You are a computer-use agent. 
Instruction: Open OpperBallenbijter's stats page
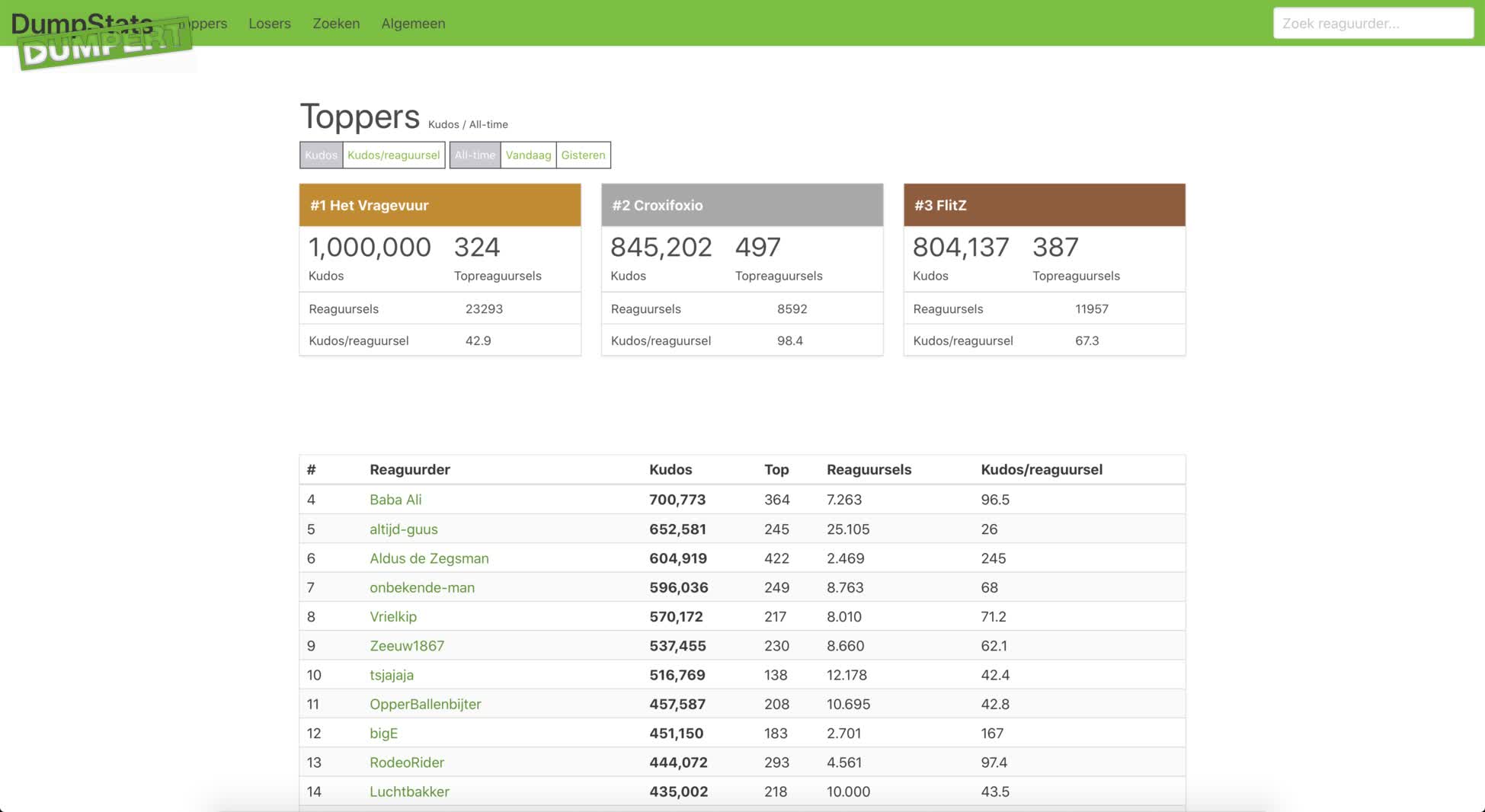pos(425,705)
